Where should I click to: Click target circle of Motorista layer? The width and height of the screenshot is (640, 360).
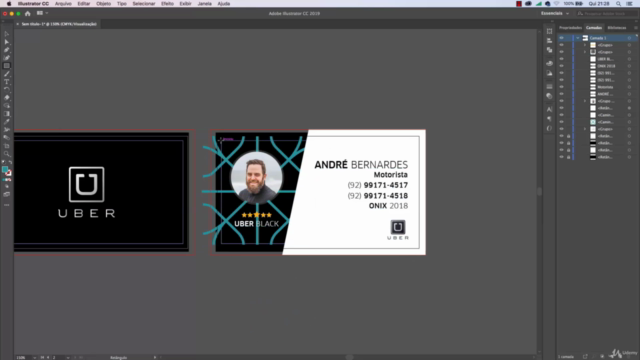[x=629, y=87]
